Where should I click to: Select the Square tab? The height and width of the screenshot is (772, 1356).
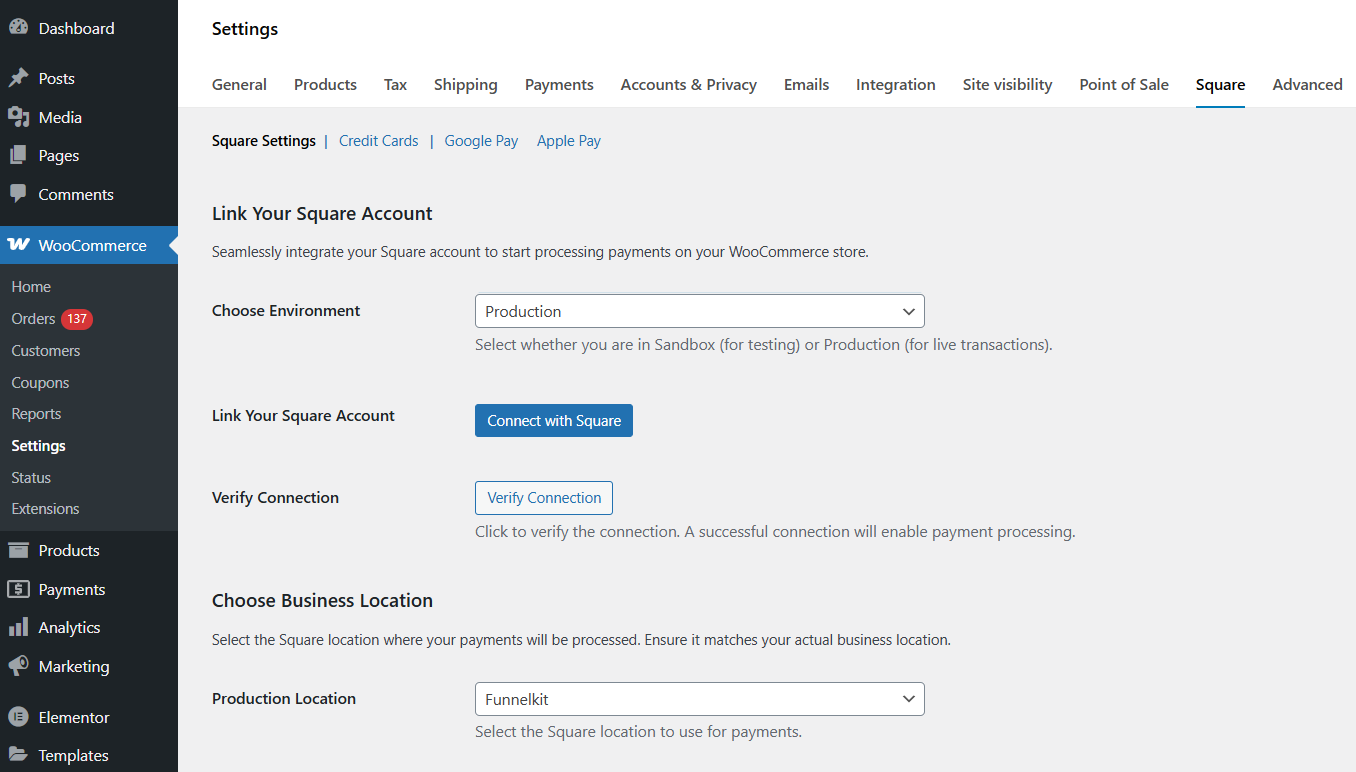1220,85
